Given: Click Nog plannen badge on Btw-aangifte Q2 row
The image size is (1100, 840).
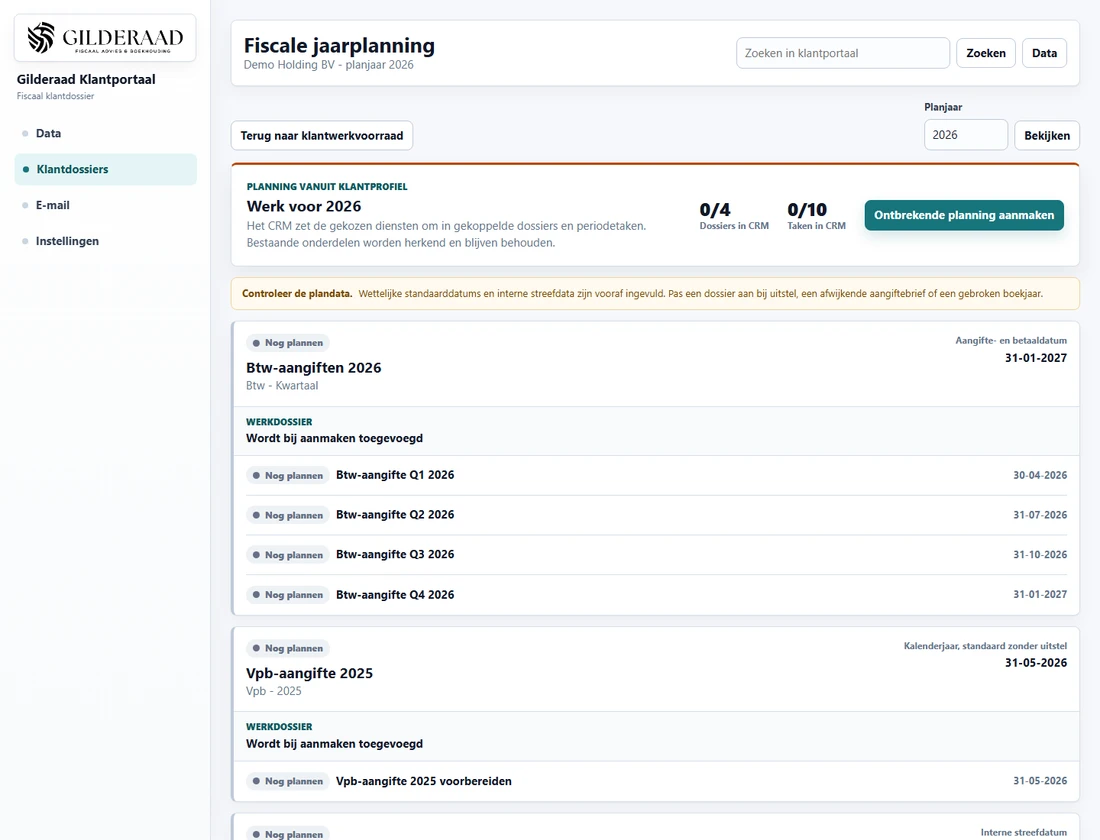Looking at the screenshot, I should pos(288,515).
